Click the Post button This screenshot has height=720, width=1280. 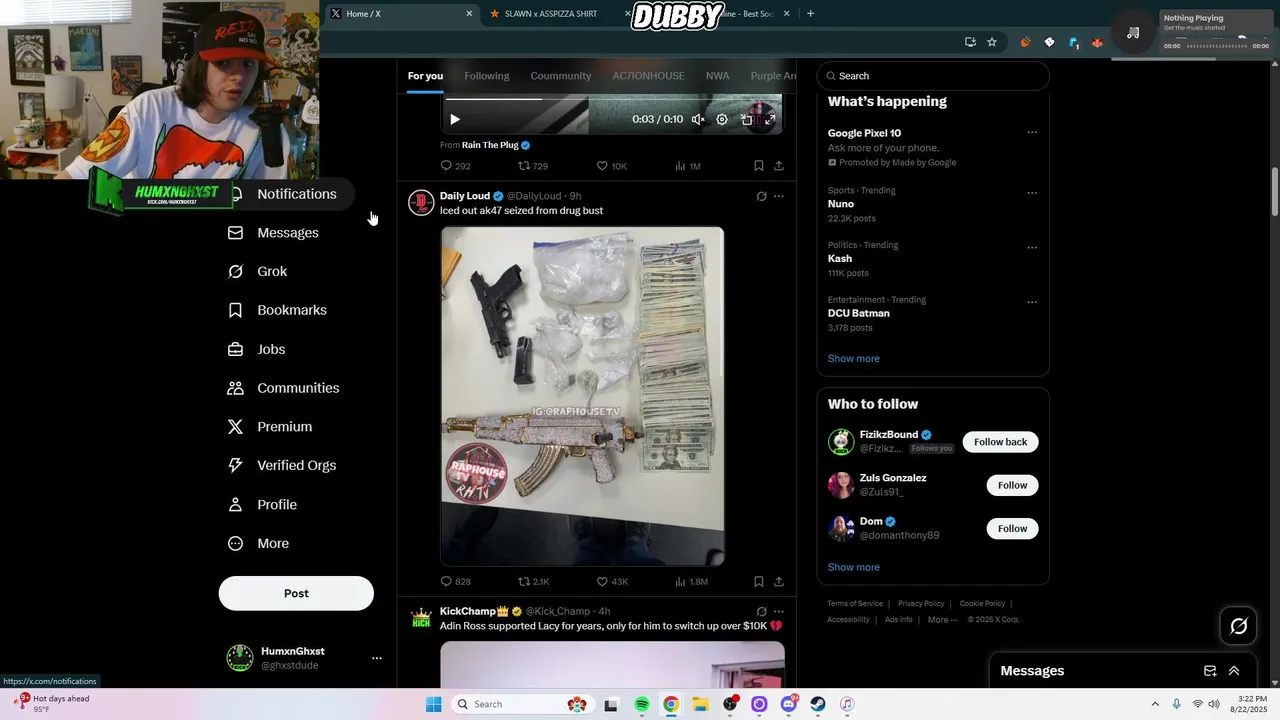[x=296, y=593]
